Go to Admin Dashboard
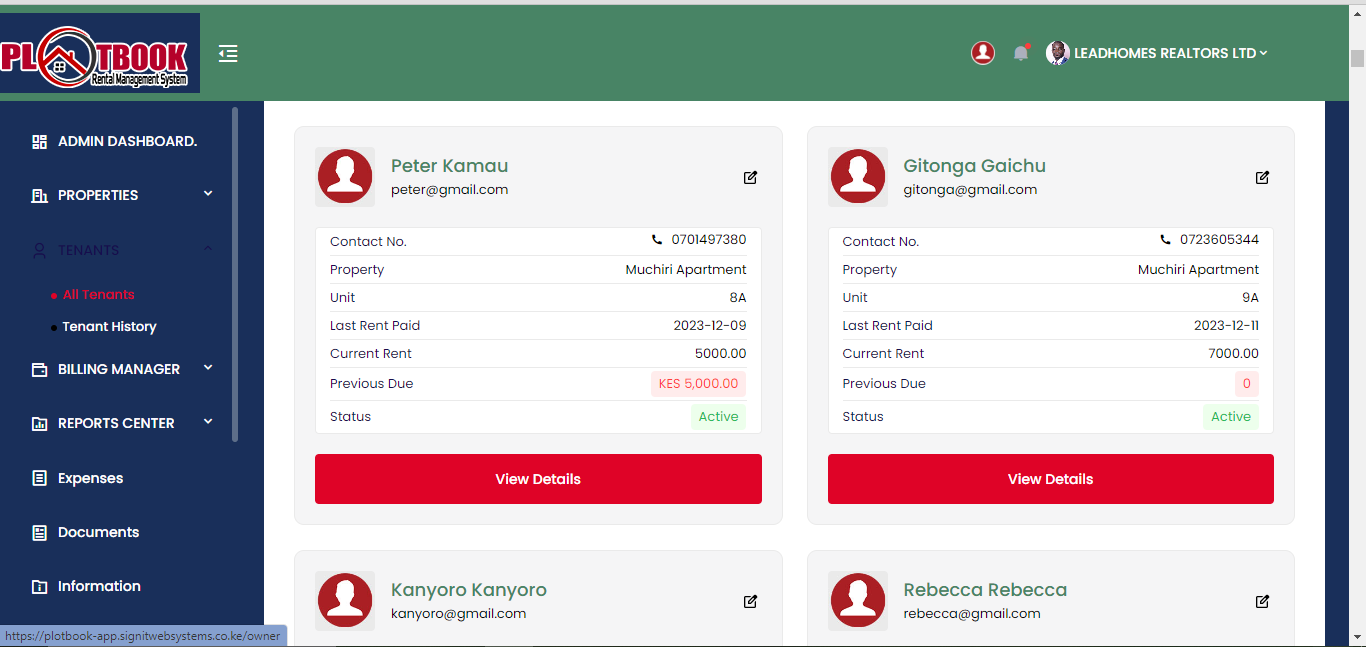The image size is (1366, 647). pos(126,141)
